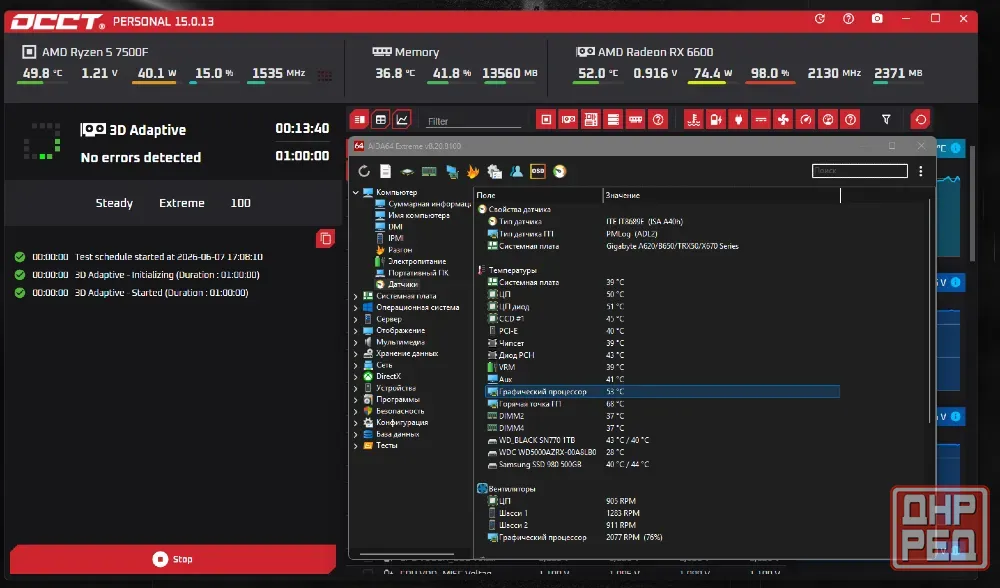
Task: Click the Extreme setting label
Action: pyautogui.click(x=182, y=203)
